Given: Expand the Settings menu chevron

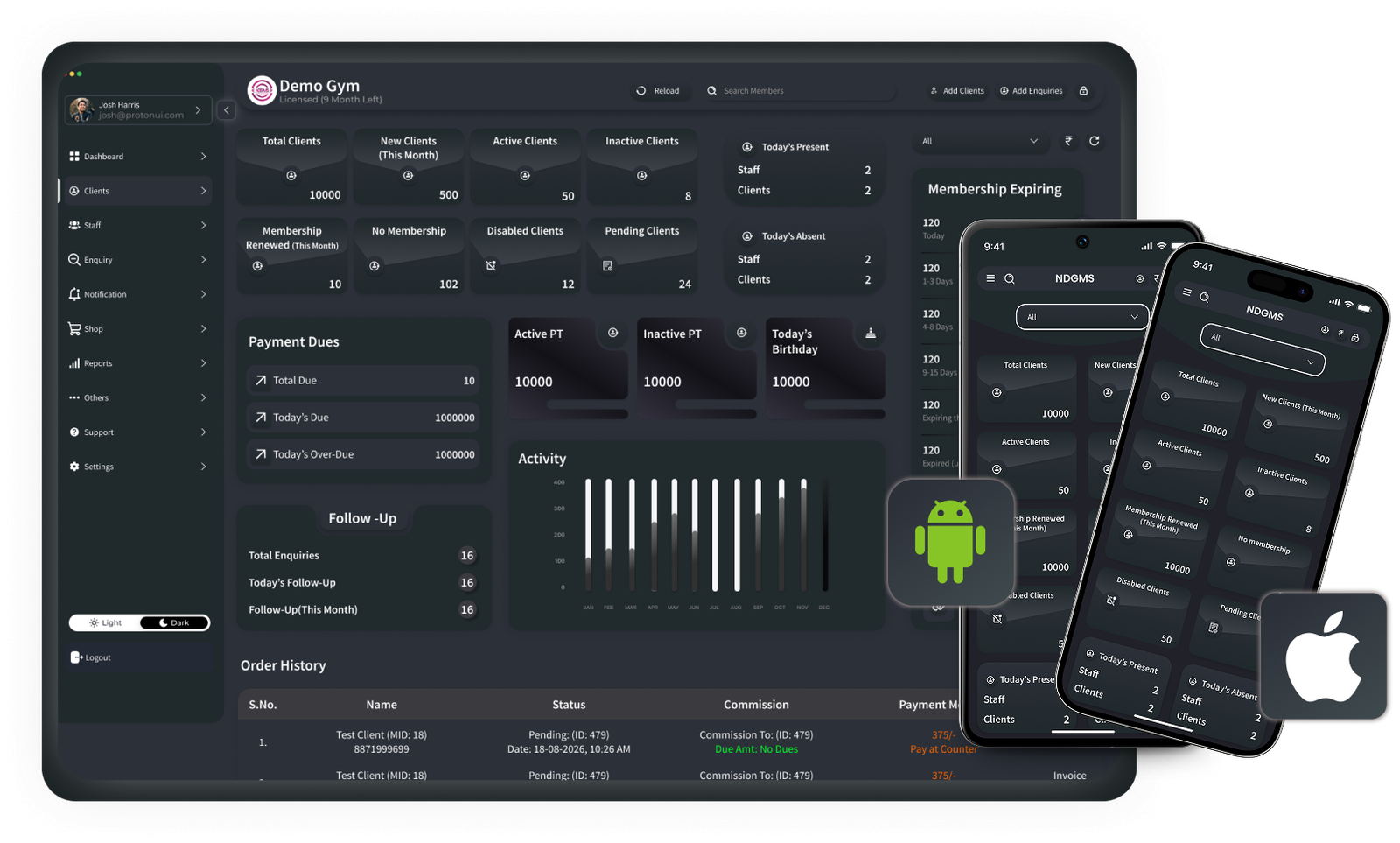Looking at the screenshot, I should click(x=203, y=467).
